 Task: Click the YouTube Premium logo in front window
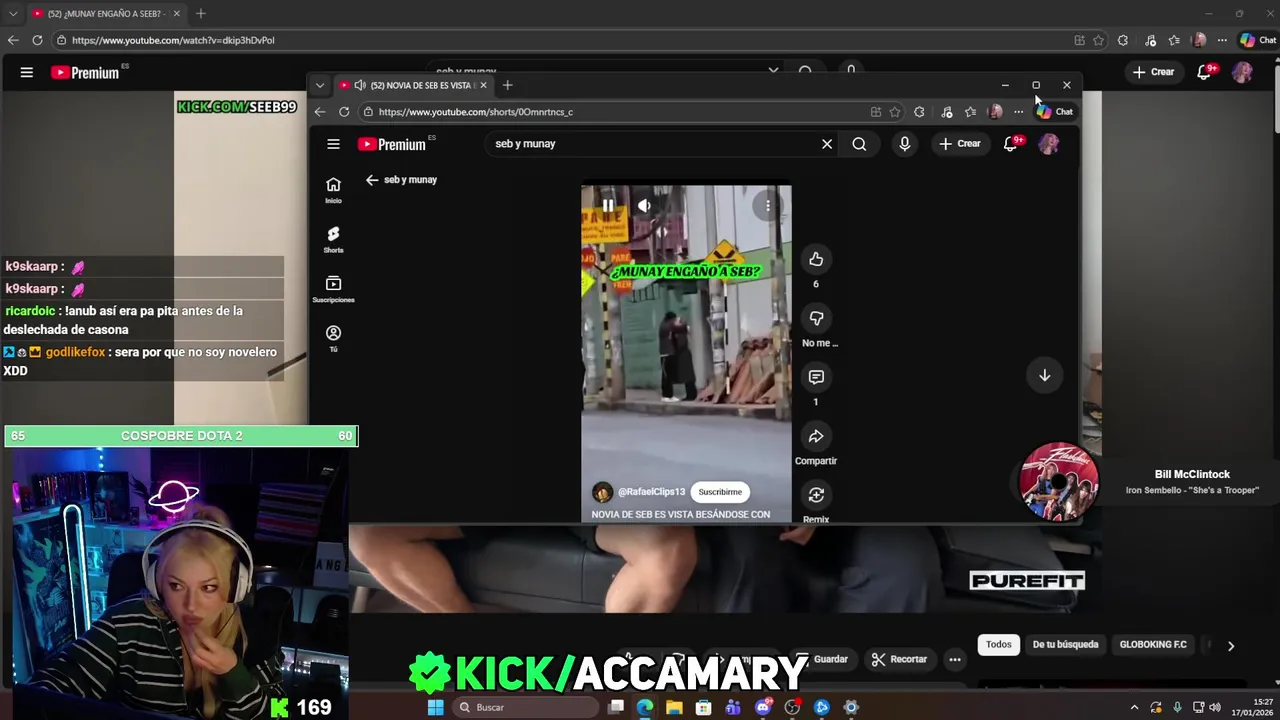point(393,144)
